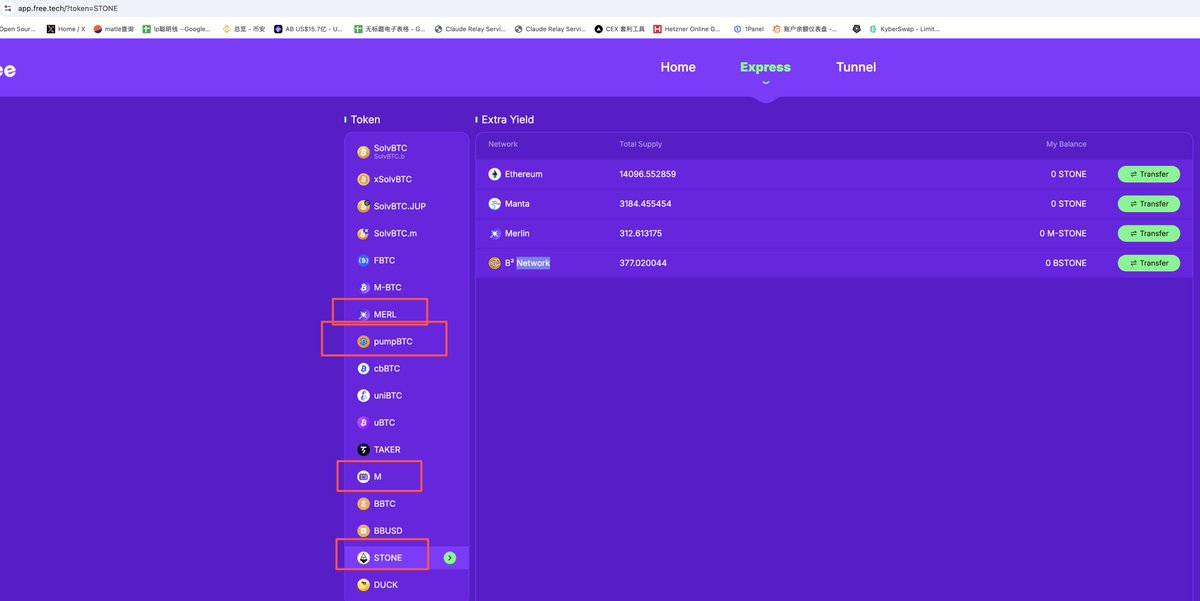Image resolution: width=1200 pixels, height=601 pixels.
Task: Transfer STONE on the Ethereum row
Action: pos(1149,174)
